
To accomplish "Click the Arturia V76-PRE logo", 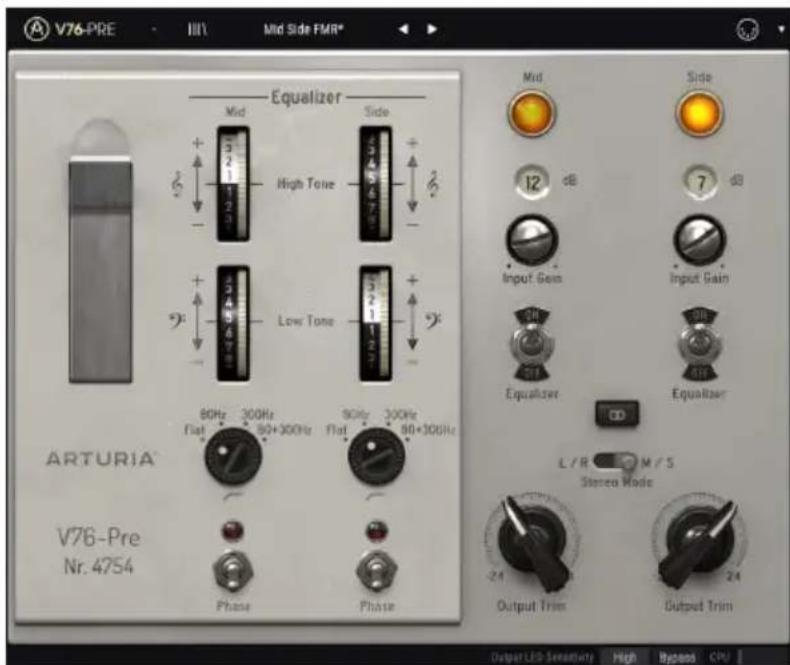I will [x=70, y=29].
